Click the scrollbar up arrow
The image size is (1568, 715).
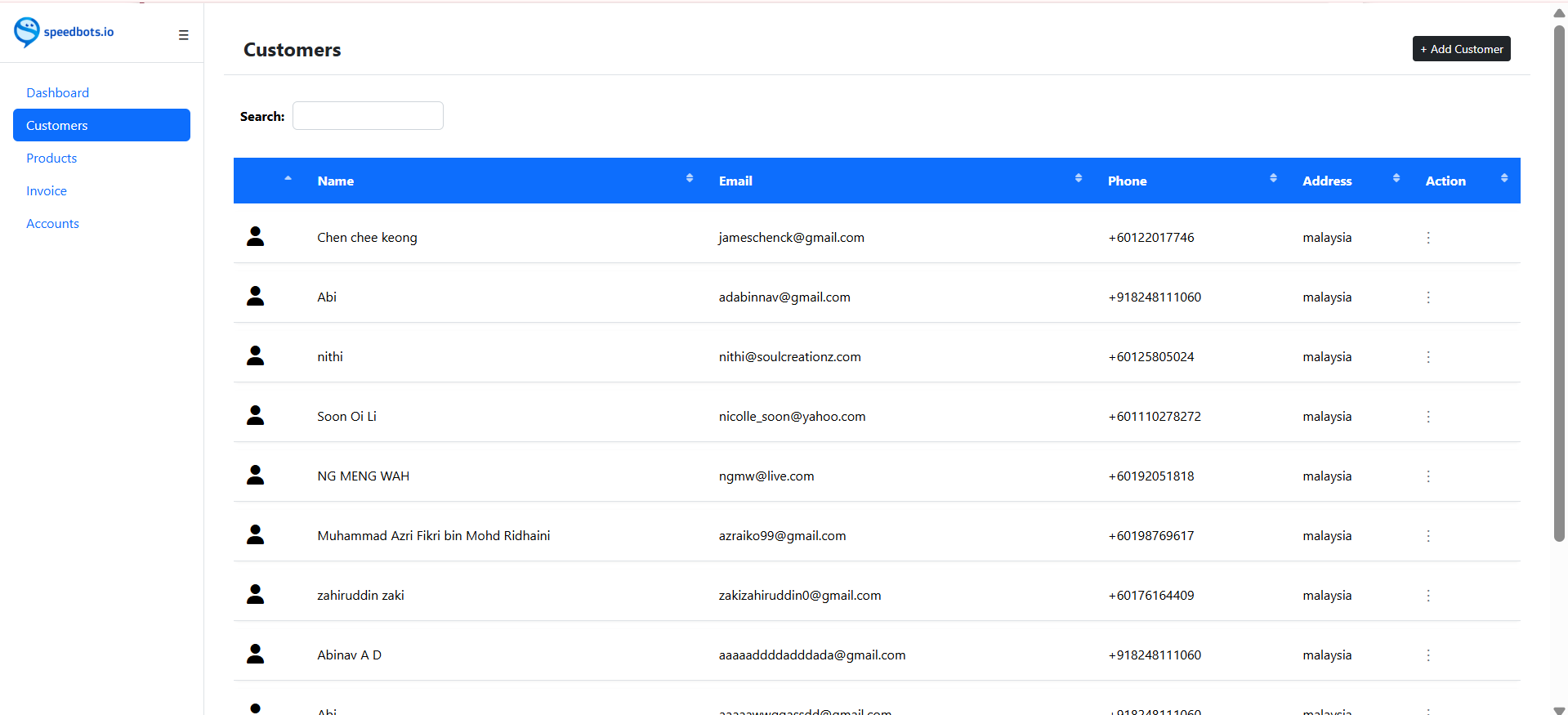point(1559,12)
